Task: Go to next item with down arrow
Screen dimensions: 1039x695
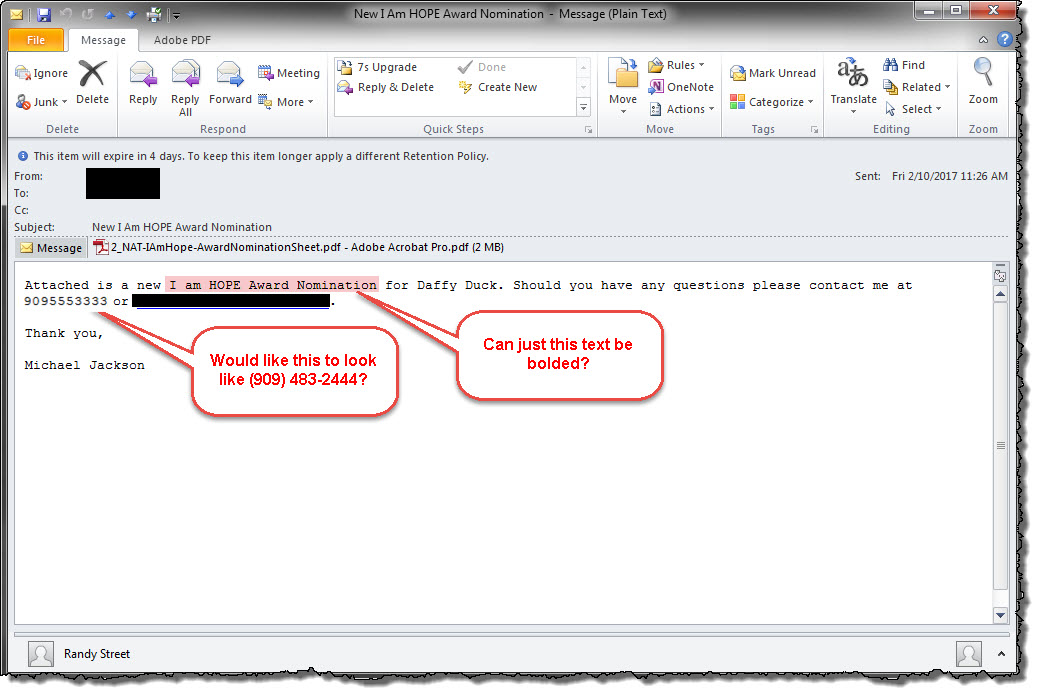Action: point(131,14)
